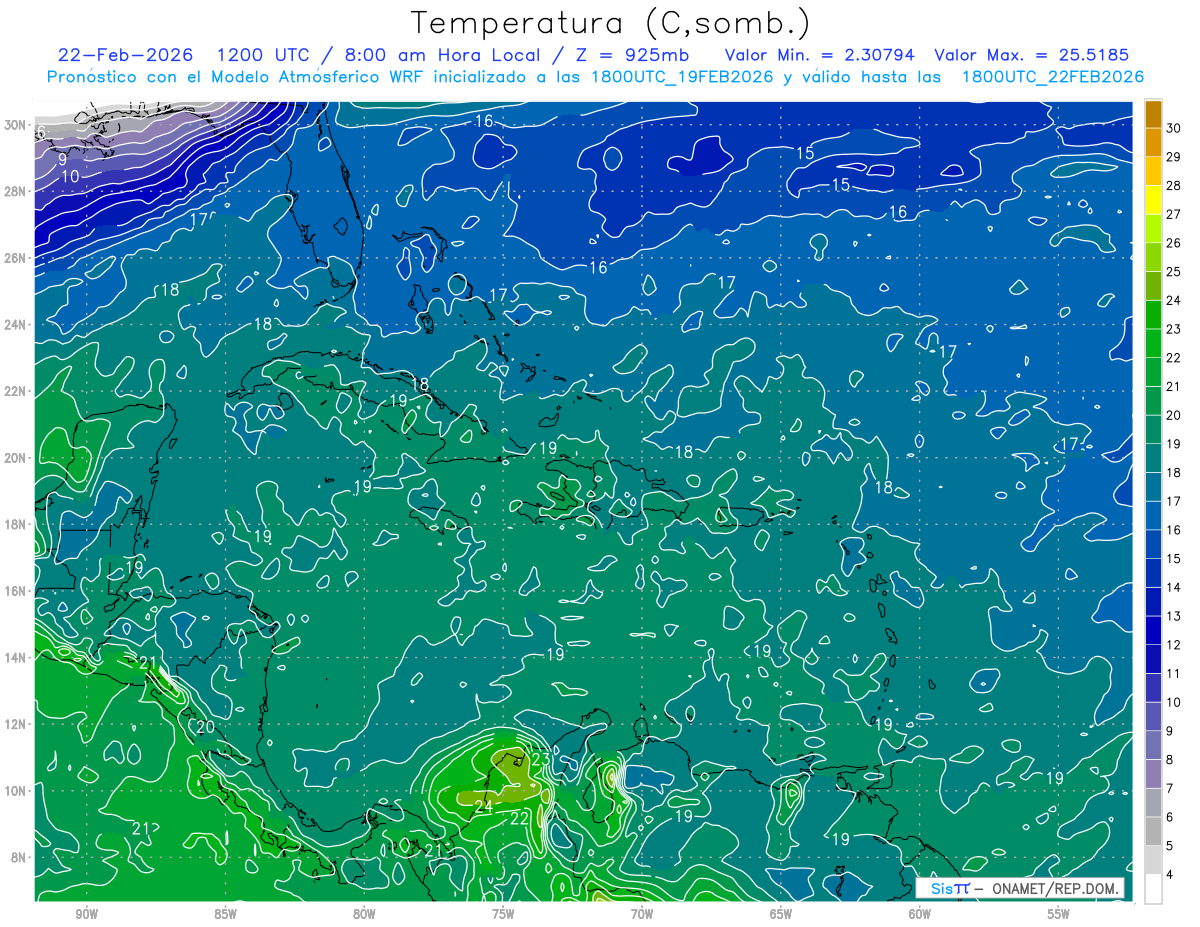Click the "80W" longitude axis label
1200x927 pixels.
[x=364, y=914]
